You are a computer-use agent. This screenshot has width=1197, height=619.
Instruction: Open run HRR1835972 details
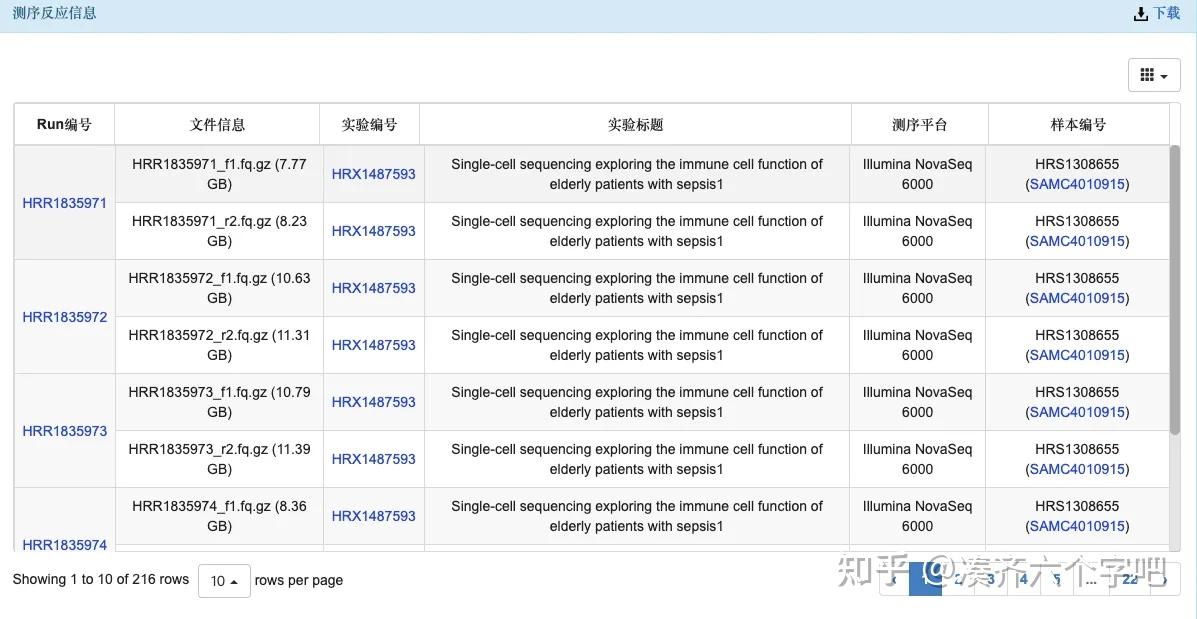click(64, 316)
